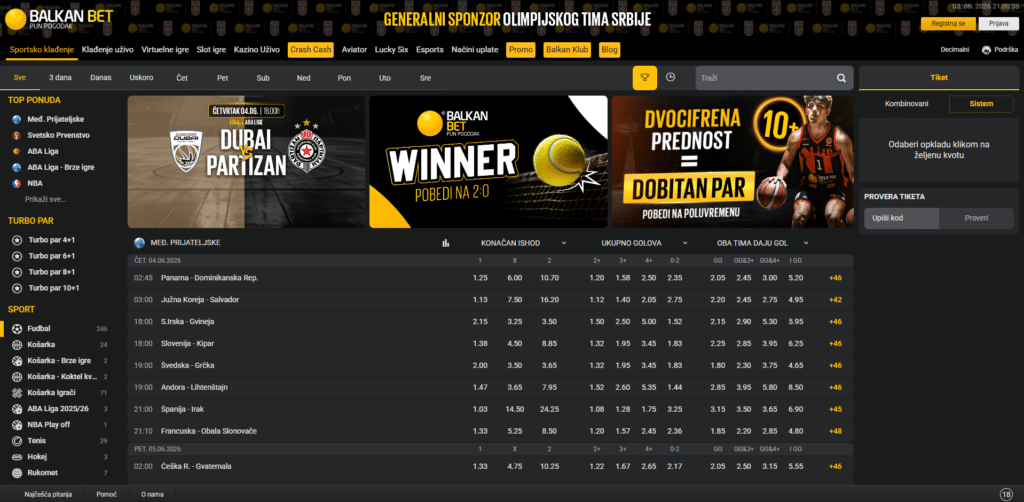Open the statistics bar chart icon

[x=445, y=243]
